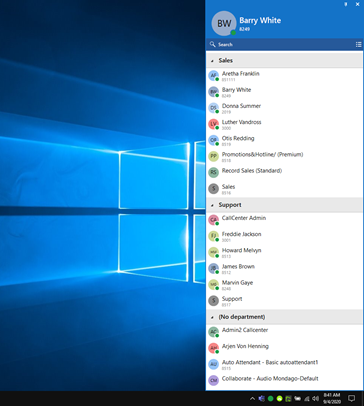
Task: Click Promotions&Hotline/ (Premium) entry
Action: 262,155
